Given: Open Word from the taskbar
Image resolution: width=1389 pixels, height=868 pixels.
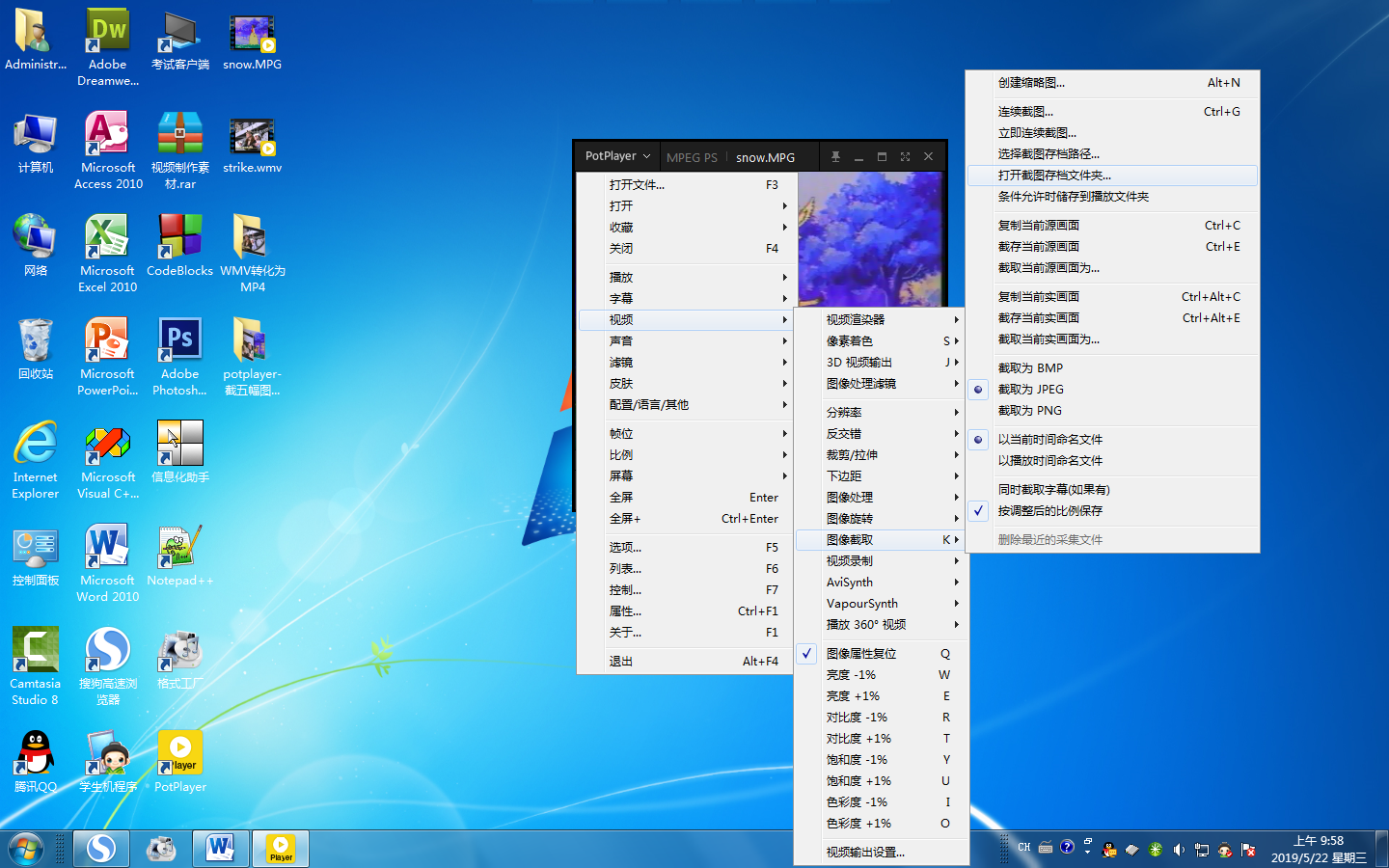Looking at the screenshot, I should tap(221, 849).
